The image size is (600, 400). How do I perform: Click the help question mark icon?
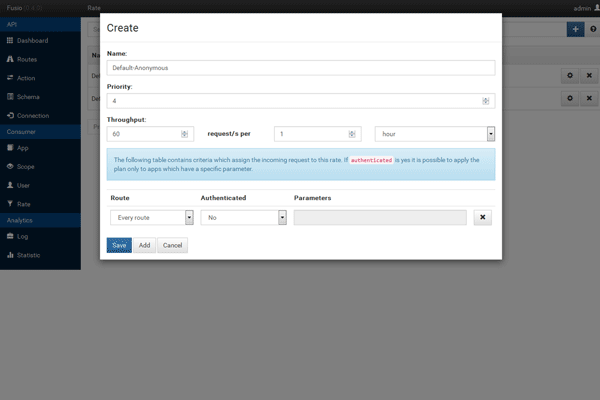point(593,29)
